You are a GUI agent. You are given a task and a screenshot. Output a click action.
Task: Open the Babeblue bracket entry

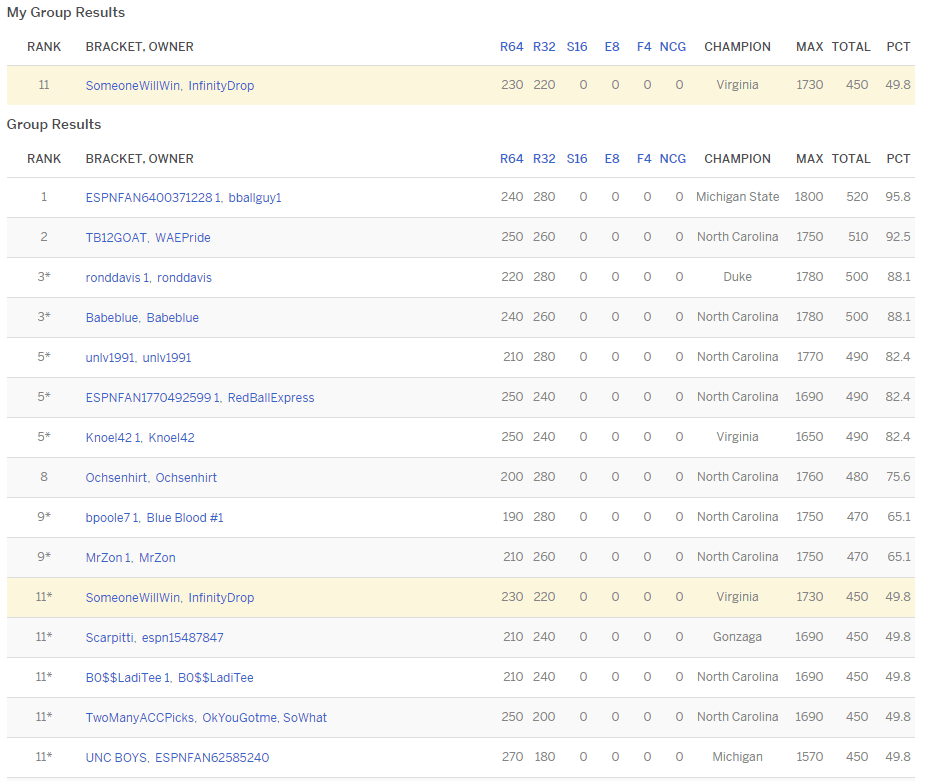112,318
